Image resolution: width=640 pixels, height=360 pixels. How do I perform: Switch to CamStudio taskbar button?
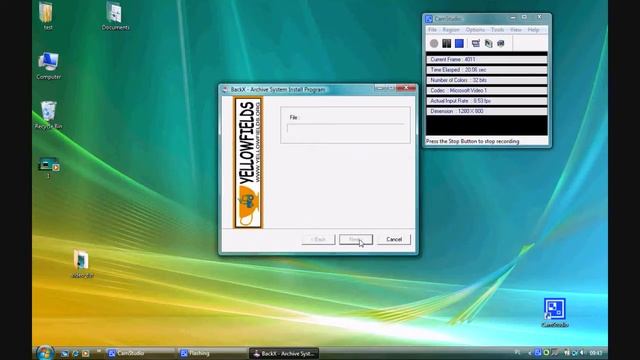coord(141,353)
